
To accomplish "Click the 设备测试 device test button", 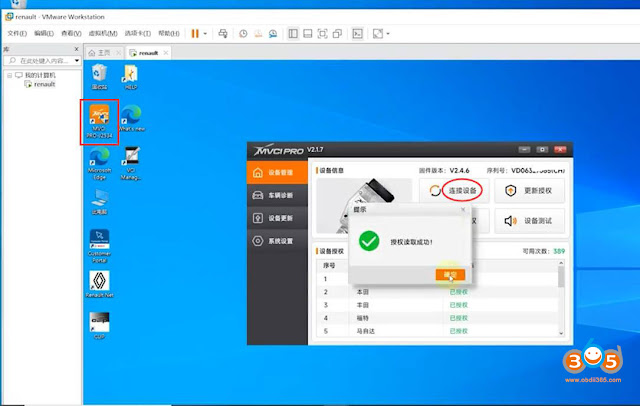I will (529, 221).
